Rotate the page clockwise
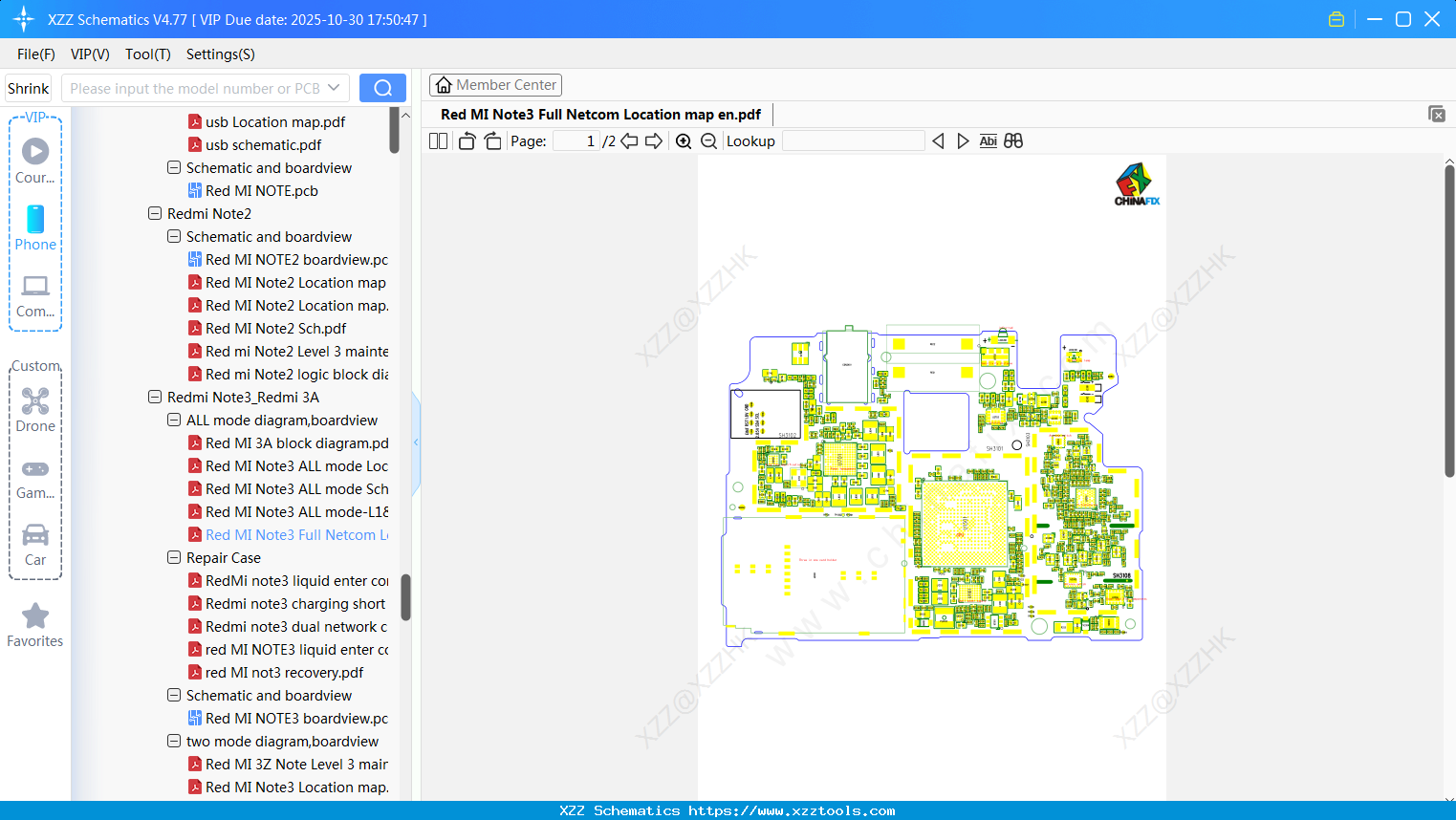 click(x=492, y=141)
